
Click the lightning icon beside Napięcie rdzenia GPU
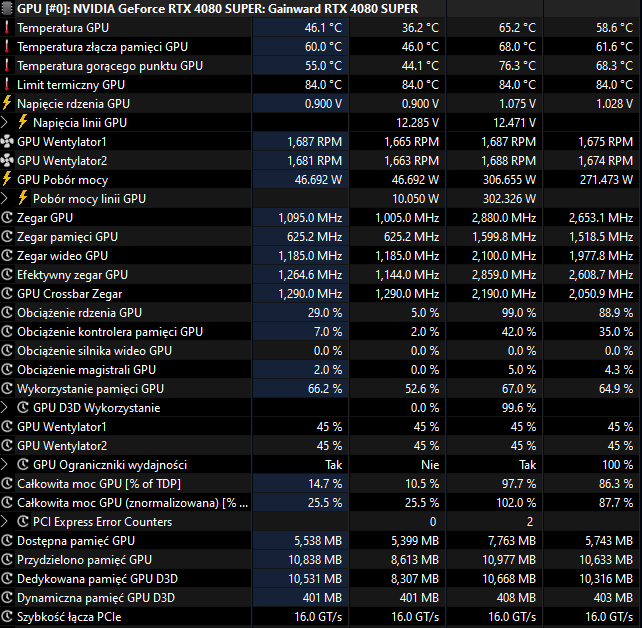[7, 104]
